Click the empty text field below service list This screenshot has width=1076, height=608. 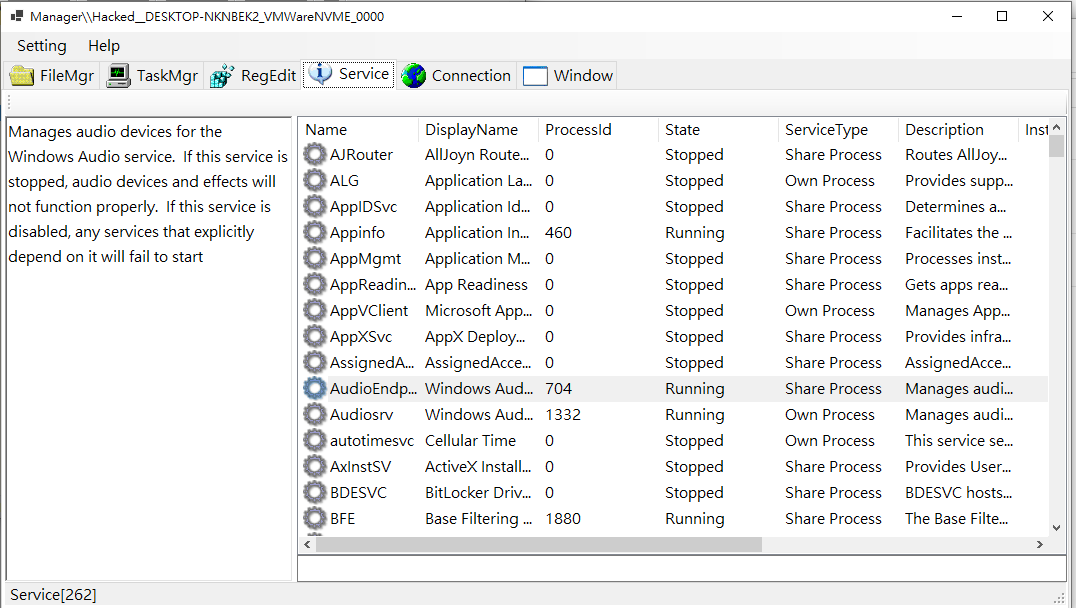coord(681,568)
